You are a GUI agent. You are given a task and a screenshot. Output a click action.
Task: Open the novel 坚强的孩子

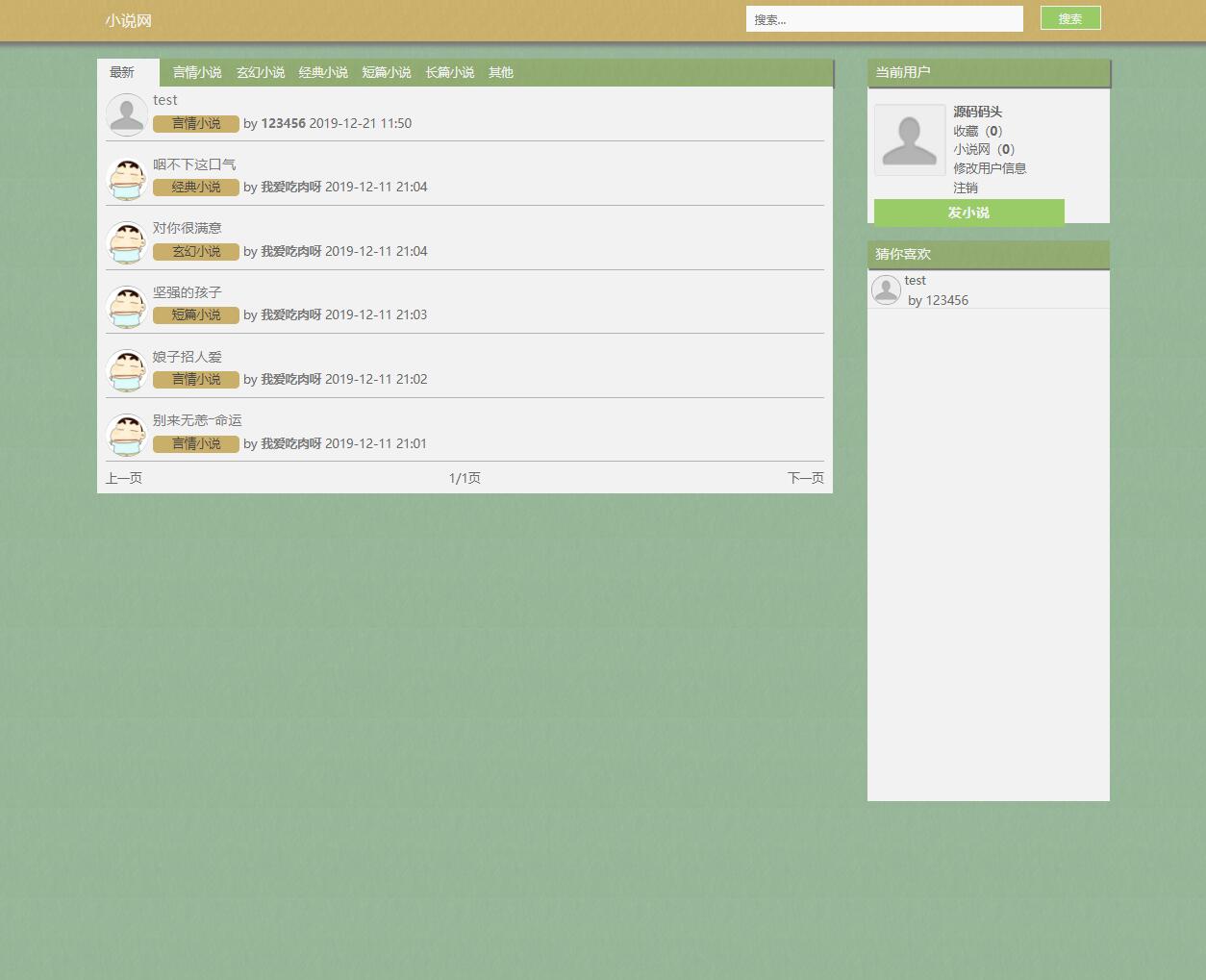click(x=188, y=292)
